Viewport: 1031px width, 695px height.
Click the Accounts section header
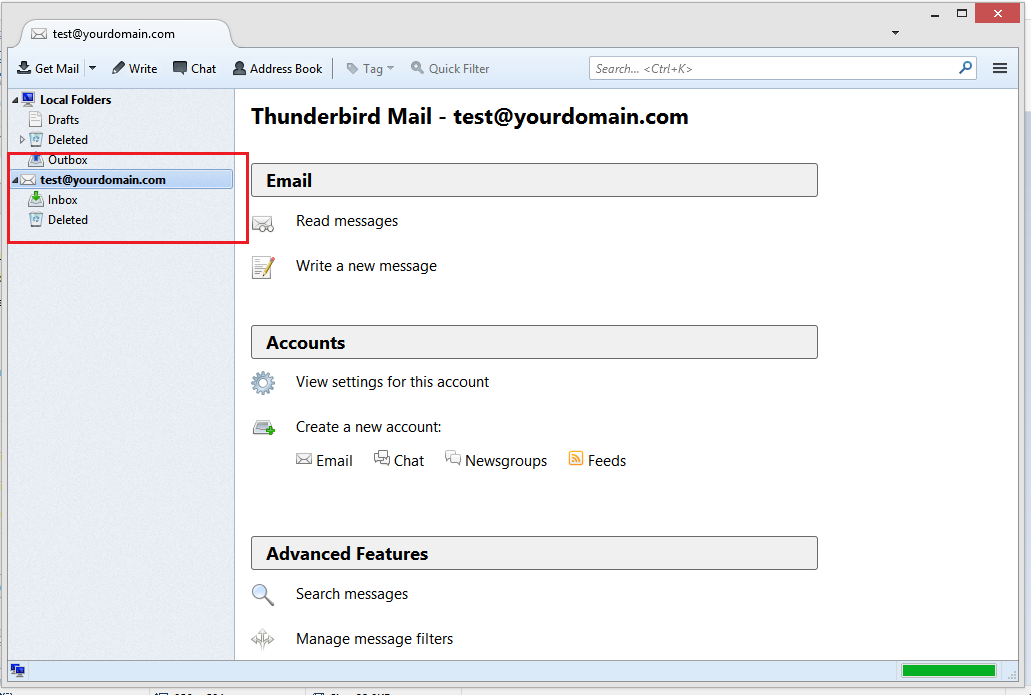pos(534,342)
